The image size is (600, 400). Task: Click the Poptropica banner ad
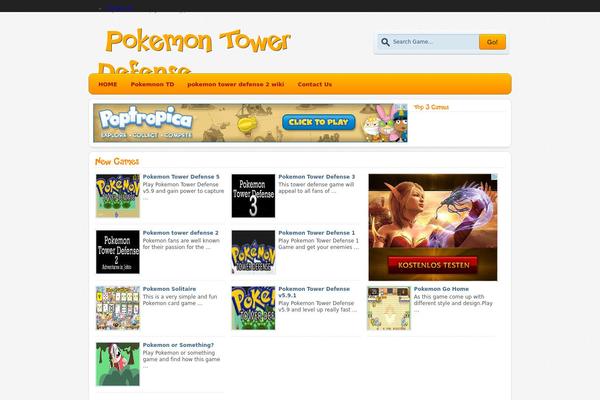click(x=250, y=123)
